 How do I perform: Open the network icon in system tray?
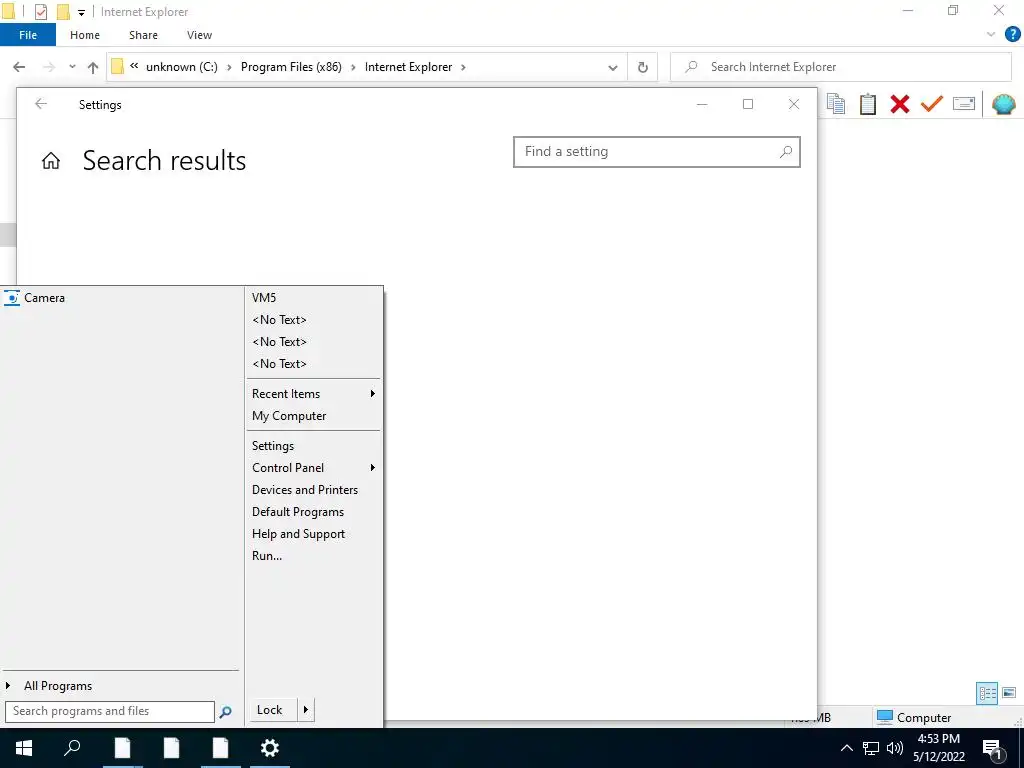871,748
